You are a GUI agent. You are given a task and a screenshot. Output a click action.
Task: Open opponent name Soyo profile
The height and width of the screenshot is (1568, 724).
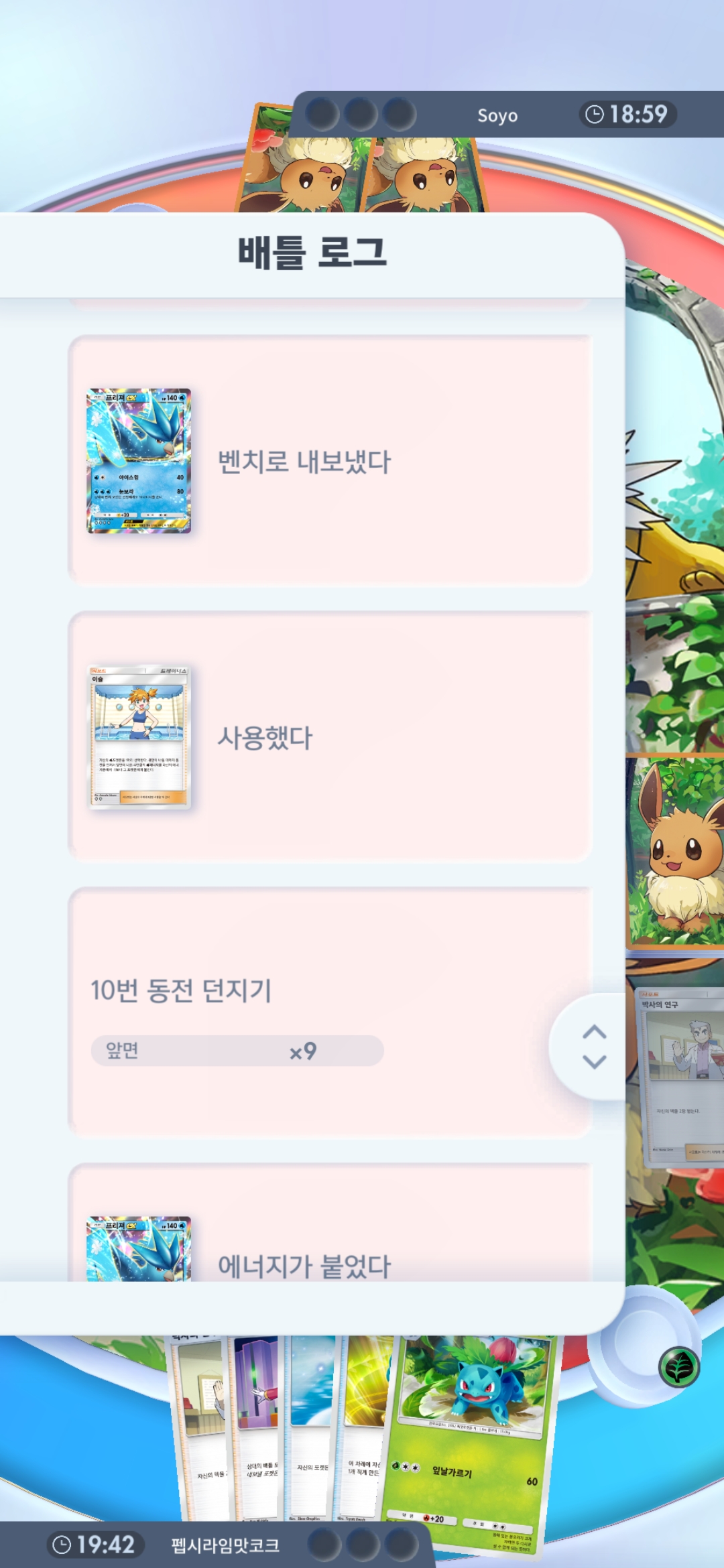tap(497, 115)
